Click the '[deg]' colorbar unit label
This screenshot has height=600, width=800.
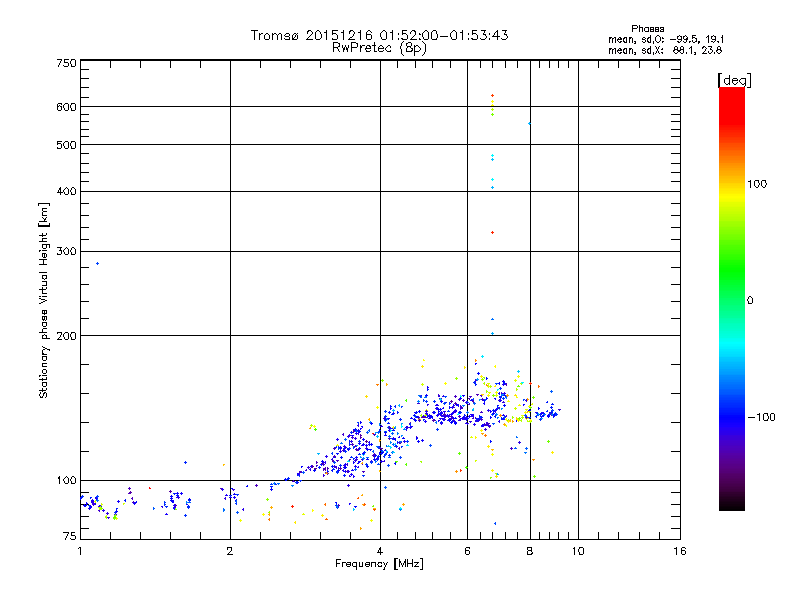(x=734, y=81)
